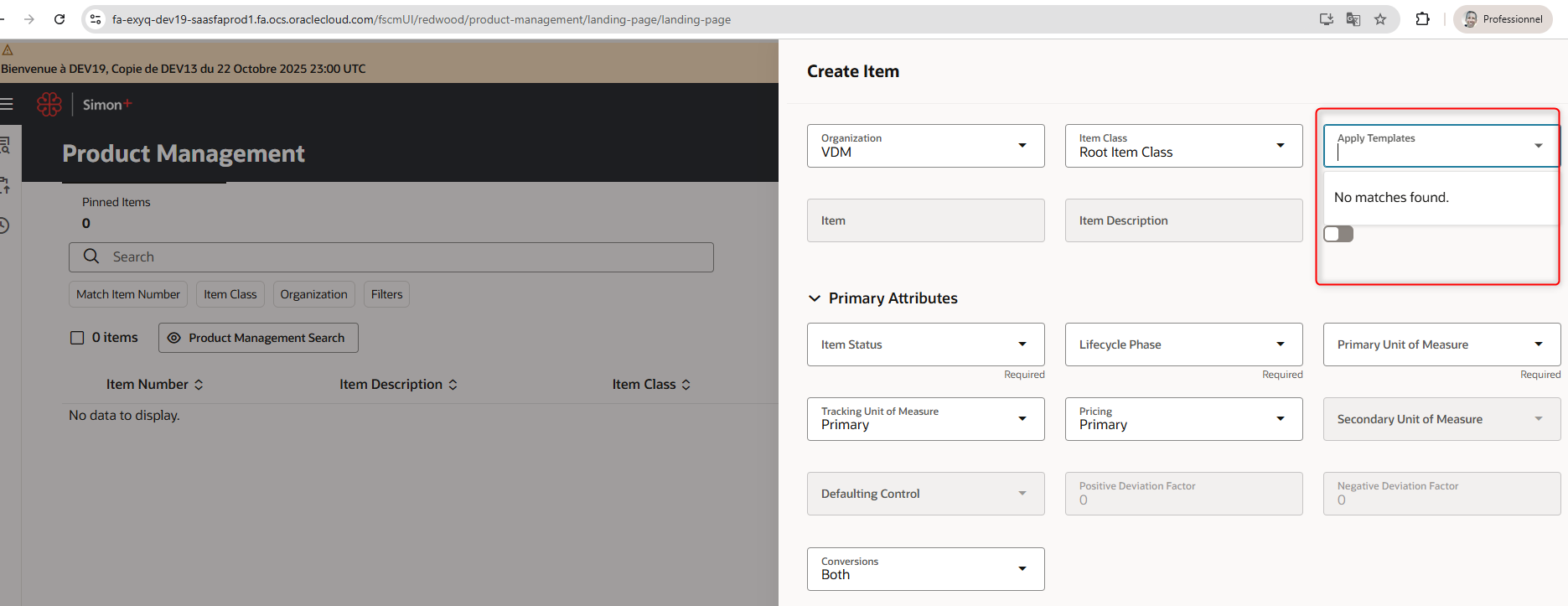The height and width of the screenshot is (606, 1568).
Task: Open the Defaulting Control dropdown
Action: (x=926, y=494)
